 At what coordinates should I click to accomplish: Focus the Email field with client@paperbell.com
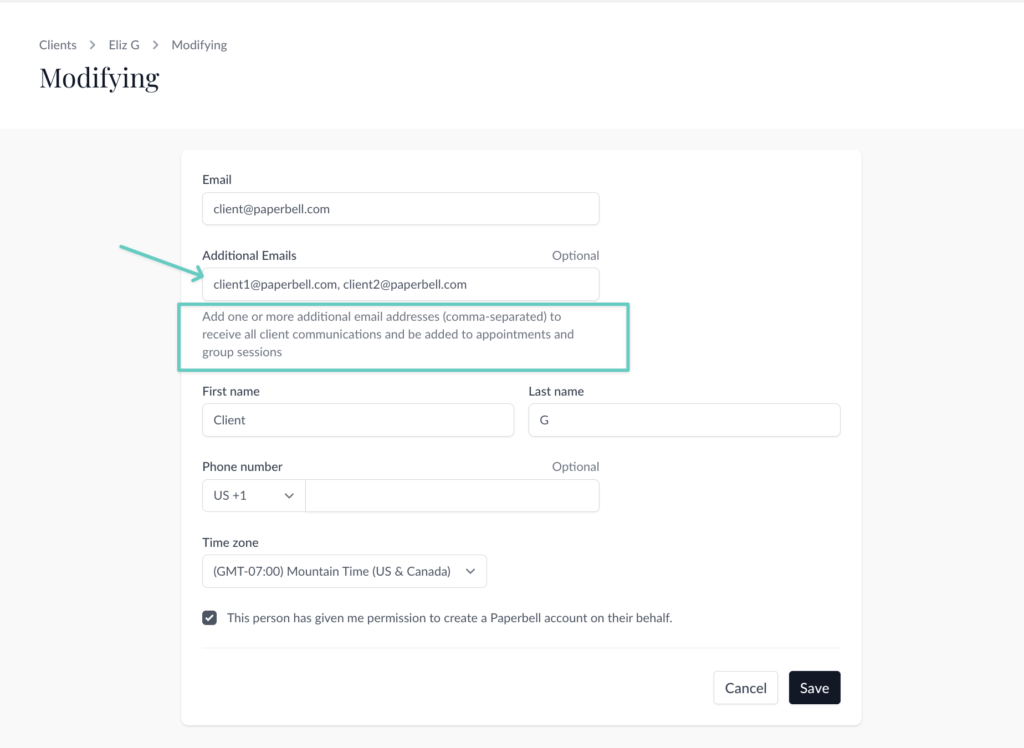coord(400,209)
